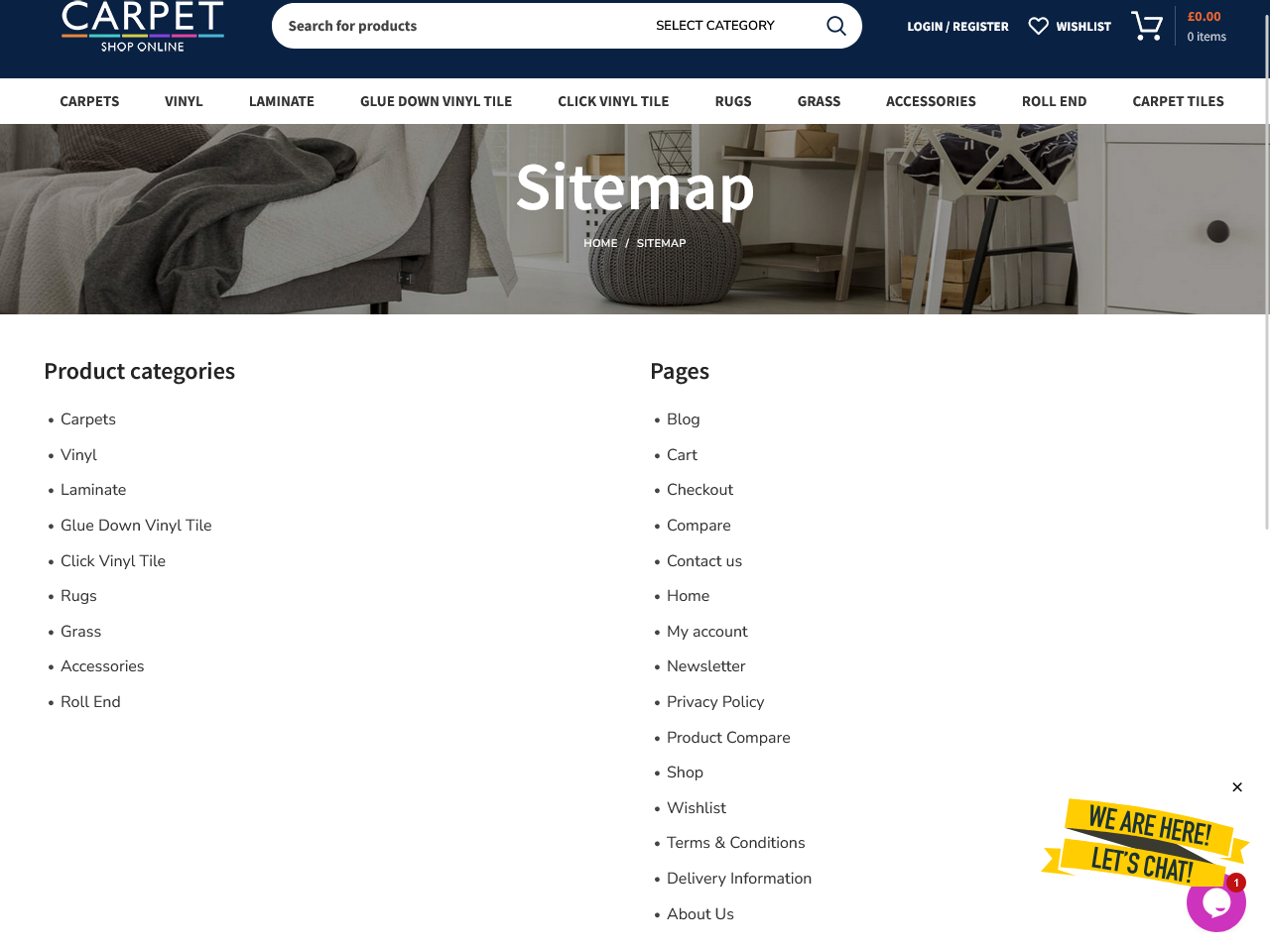
Task: Click the search magnifier icon
Action: click(x=836, y=26)
